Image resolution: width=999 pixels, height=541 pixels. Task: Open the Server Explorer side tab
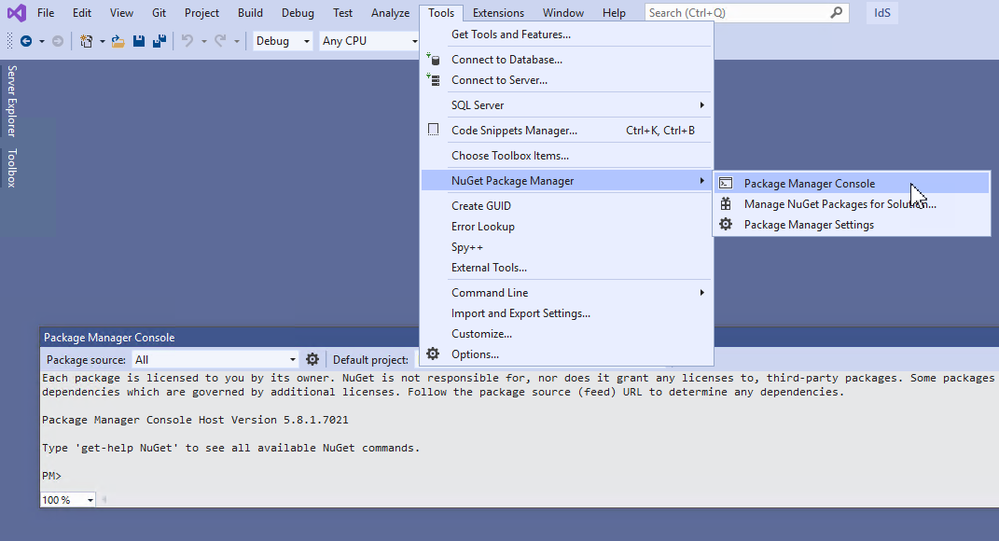[x=11, y=101]
